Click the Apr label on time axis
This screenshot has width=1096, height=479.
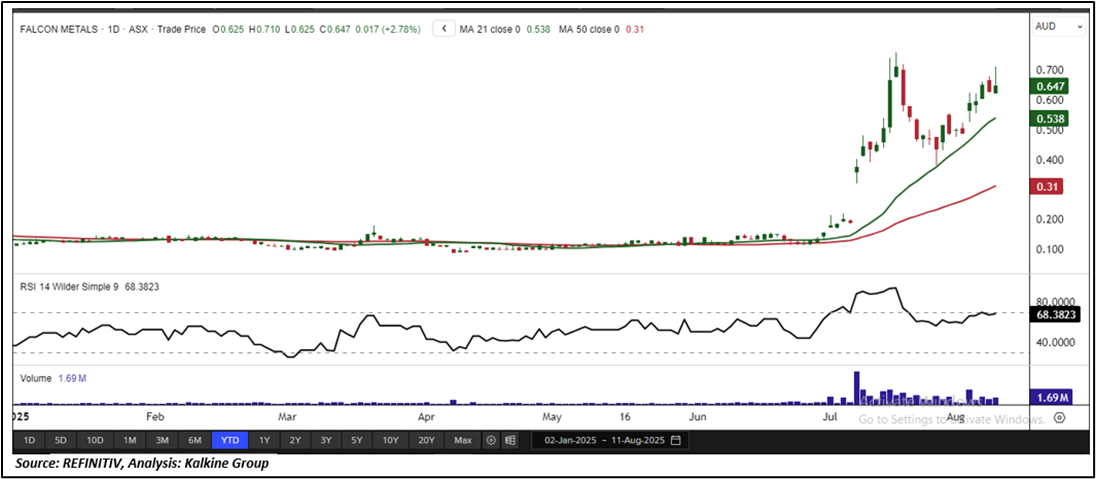pyautogui.click(x=425, y=417)
